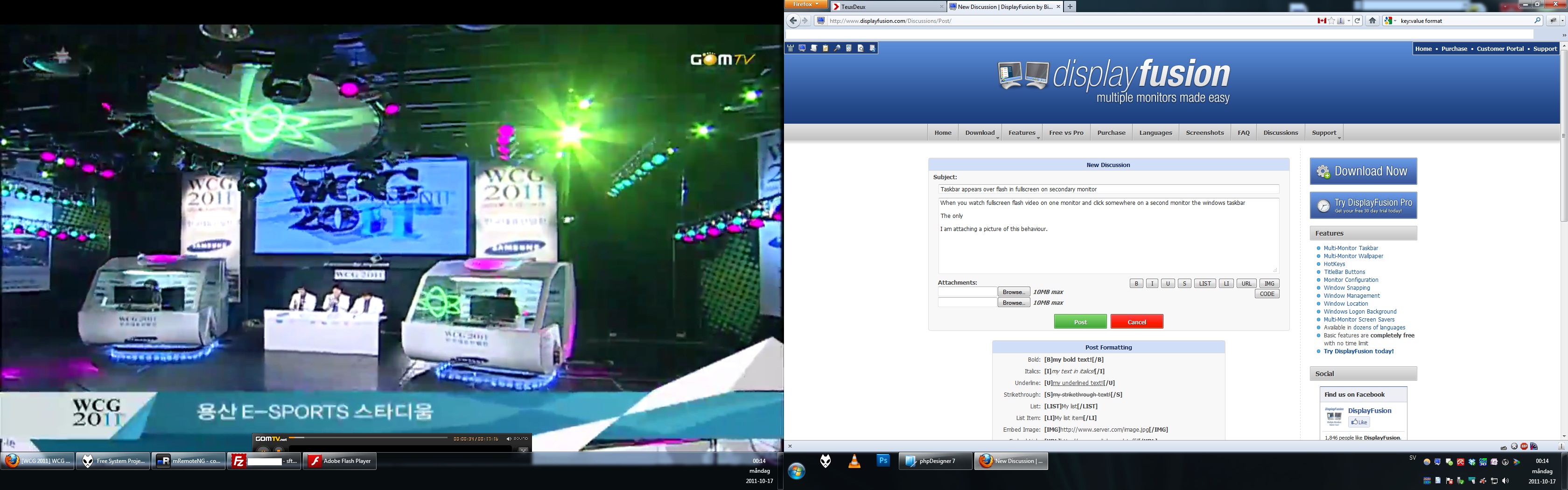
Task: Toggle strikethrough with the S button
Action: [x=1184, y=284]
